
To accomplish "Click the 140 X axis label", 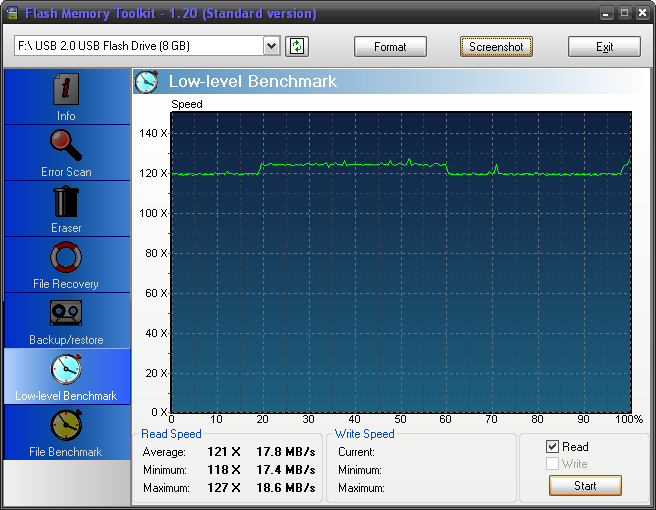I will click(153, 133).
